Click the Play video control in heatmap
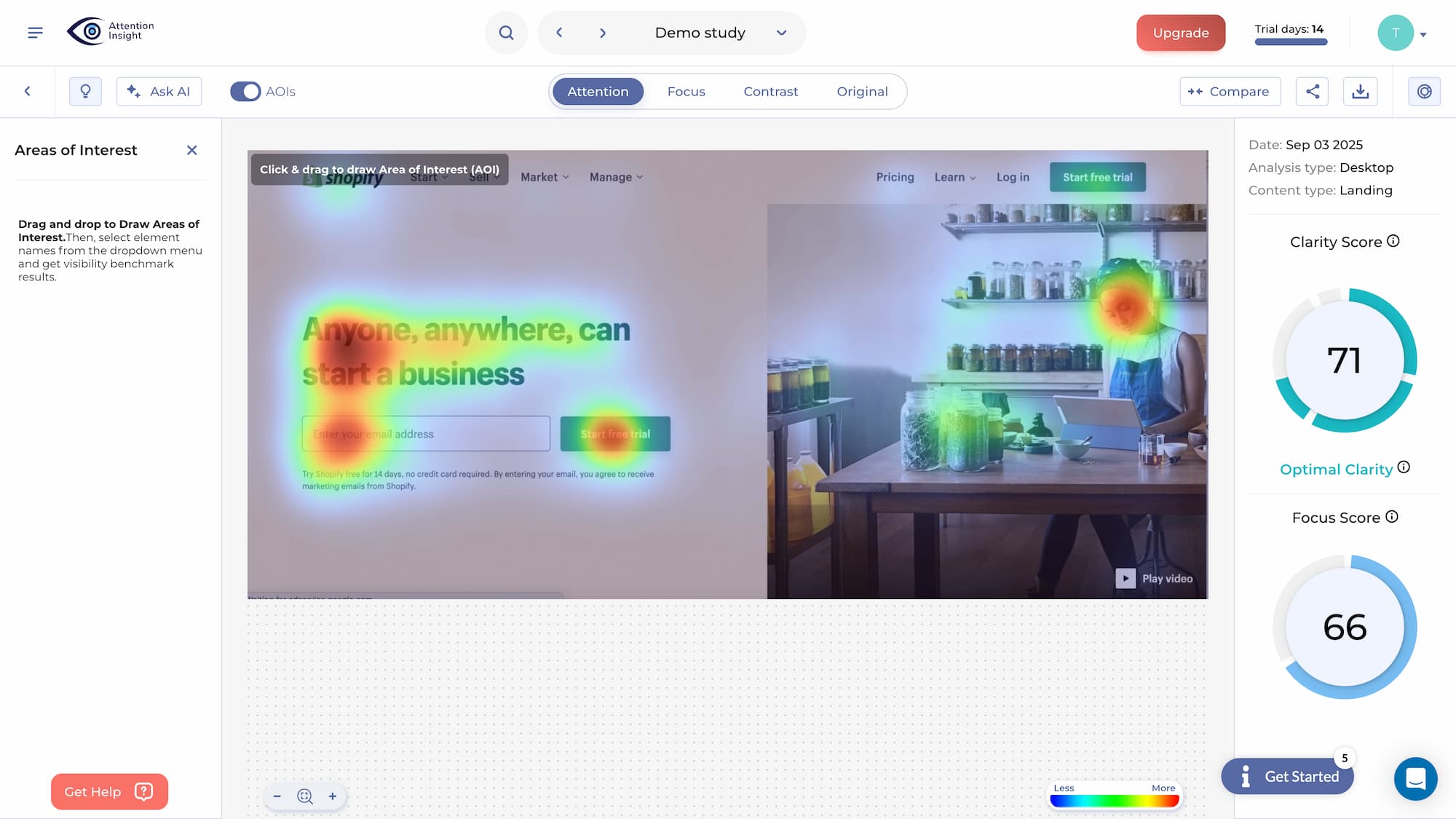 [x=1155, y=579]
